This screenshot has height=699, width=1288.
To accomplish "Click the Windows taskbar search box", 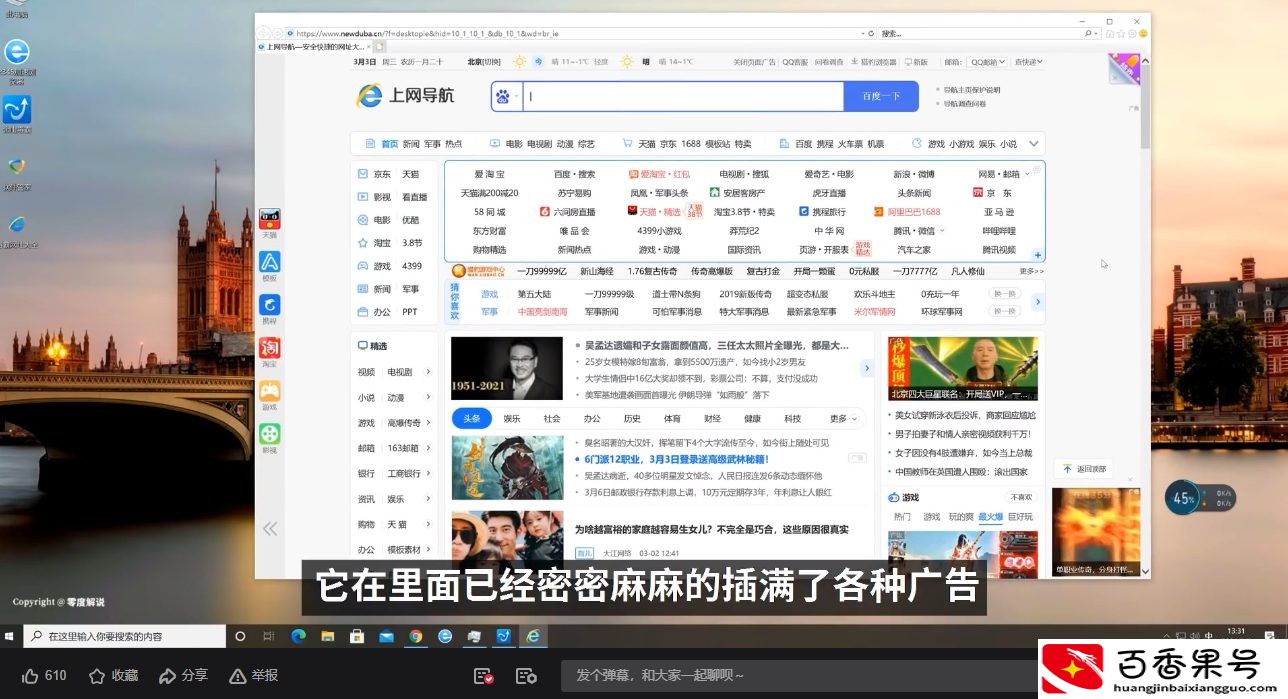I will click(124, 636).
